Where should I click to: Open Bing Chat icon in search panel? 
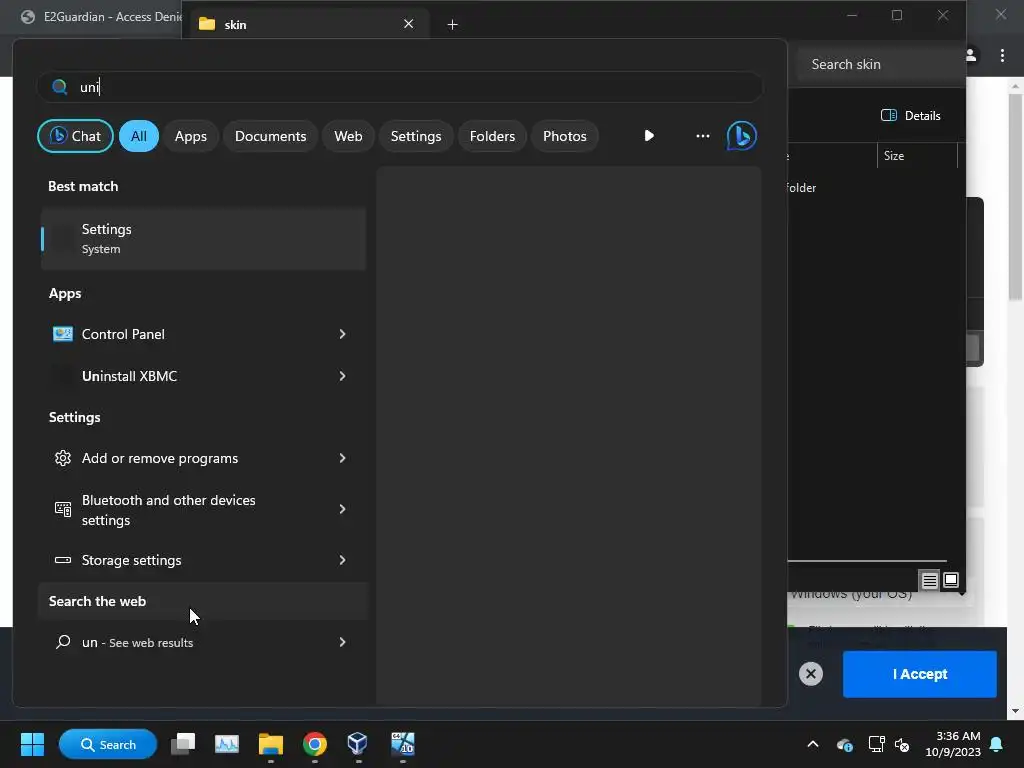point(741,136)
